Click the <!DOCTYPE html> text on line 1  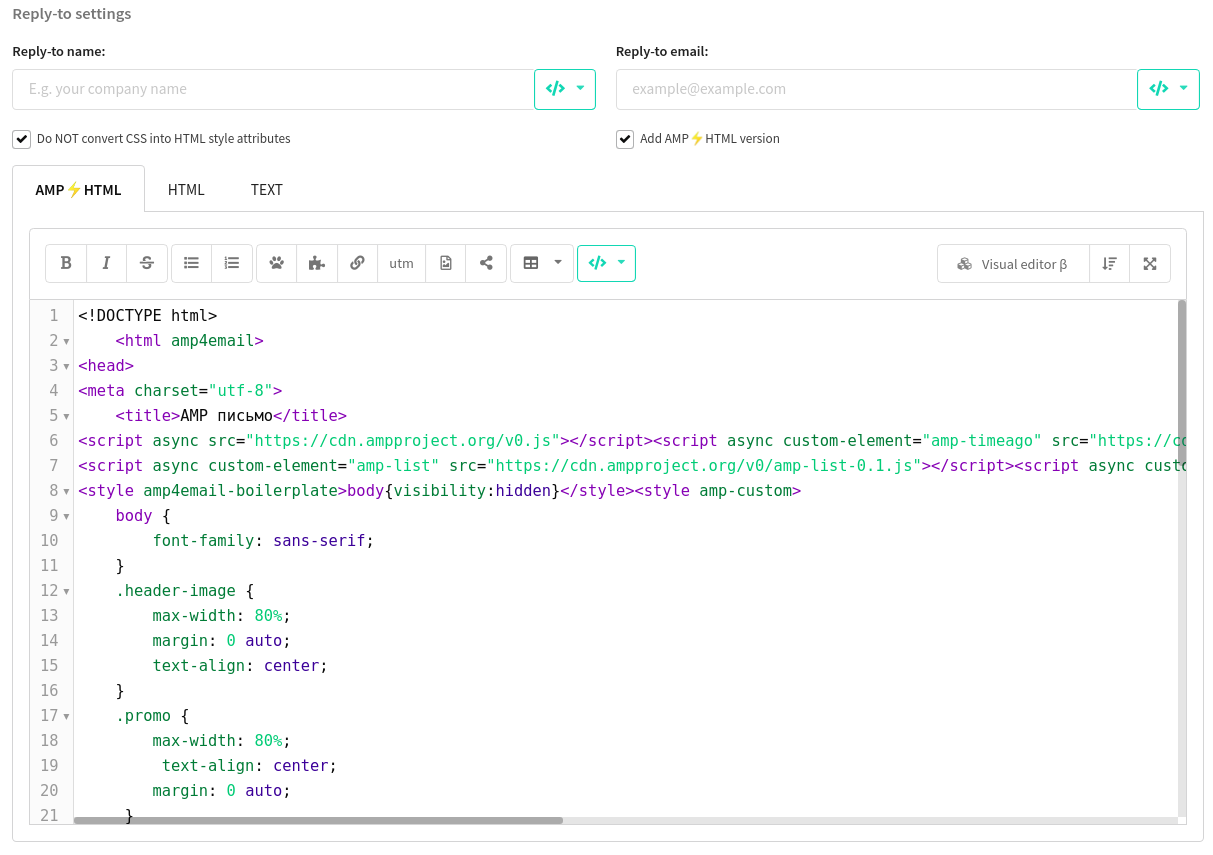147,315
